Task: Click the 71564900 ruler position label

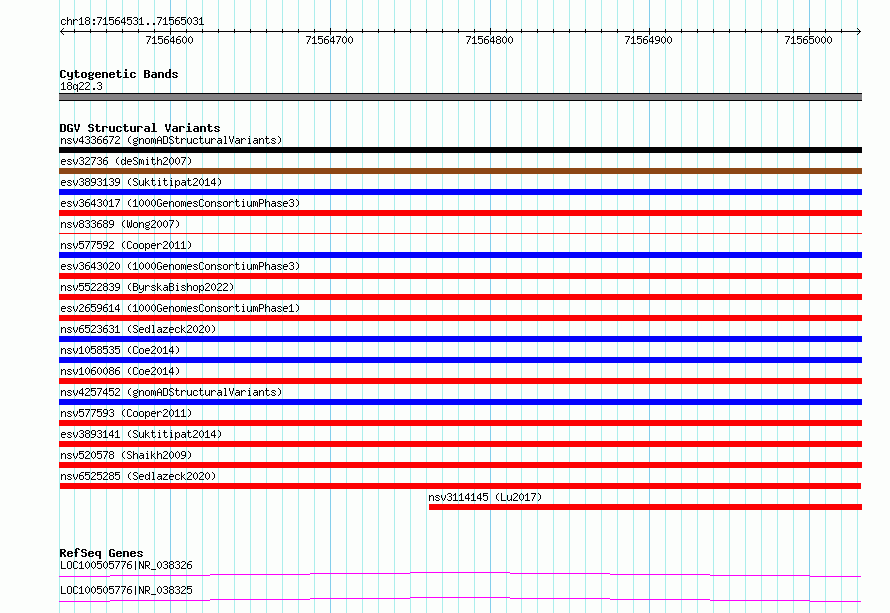Action: click(648, 40)
